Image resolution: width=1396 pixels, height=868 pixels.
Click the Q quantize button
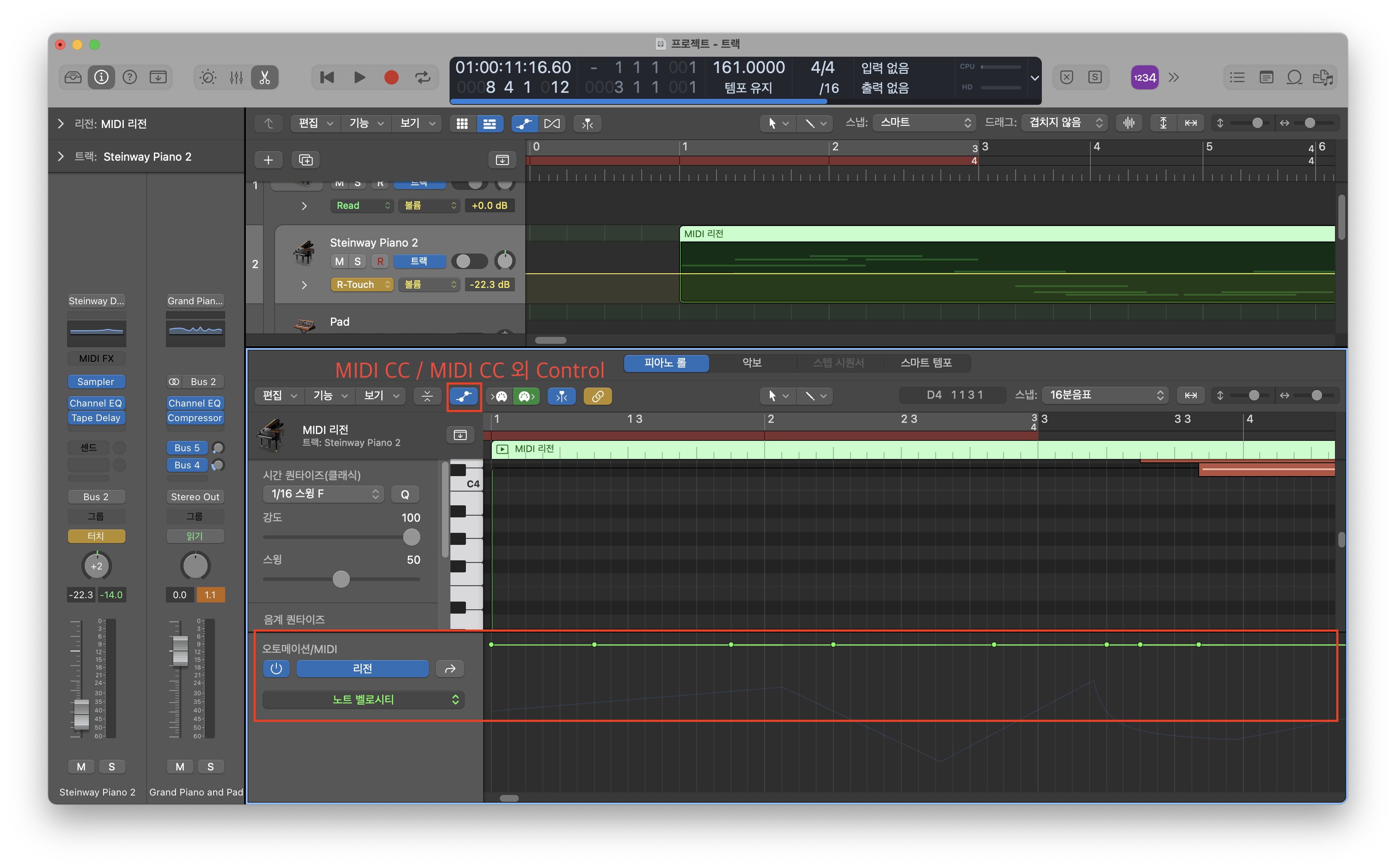(405, 494)
